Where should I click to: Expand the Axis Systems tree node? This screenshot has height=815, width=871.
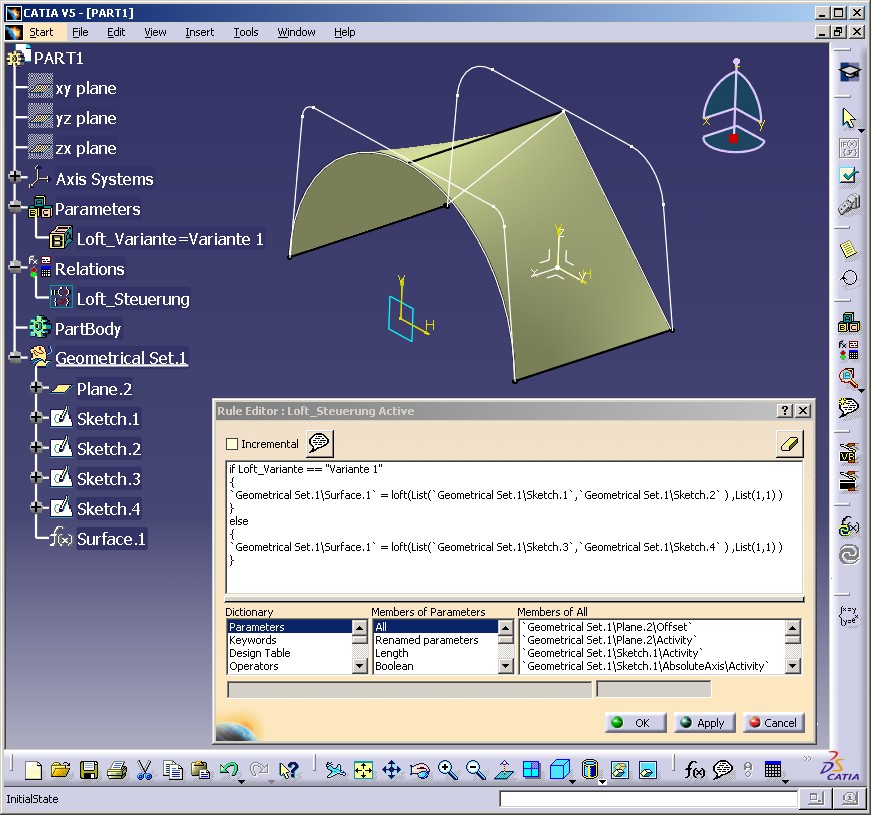pos(15,178)
